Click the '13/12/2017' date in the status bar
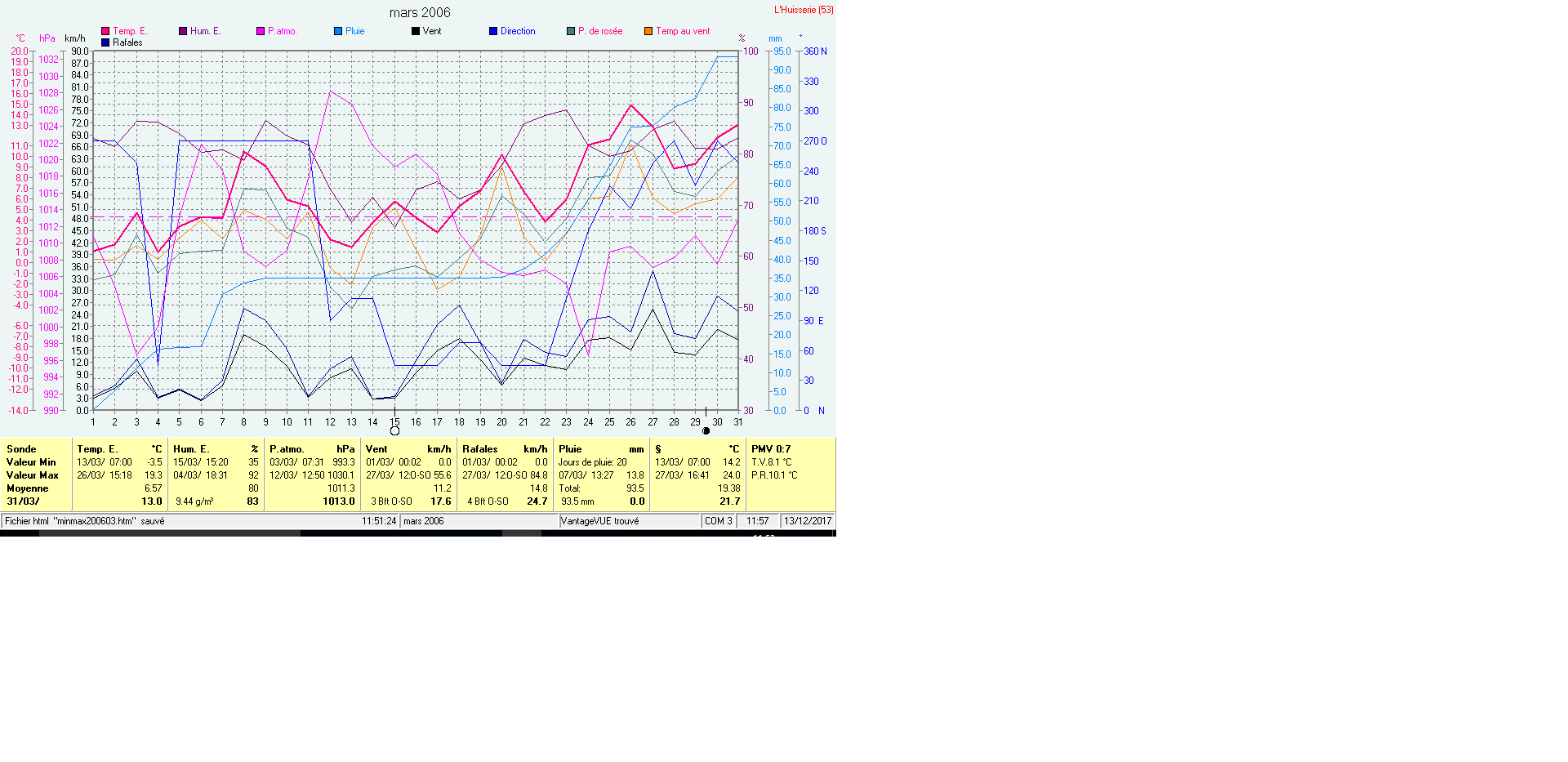The height and width of the screenshot is (762, 1568). 808,521
